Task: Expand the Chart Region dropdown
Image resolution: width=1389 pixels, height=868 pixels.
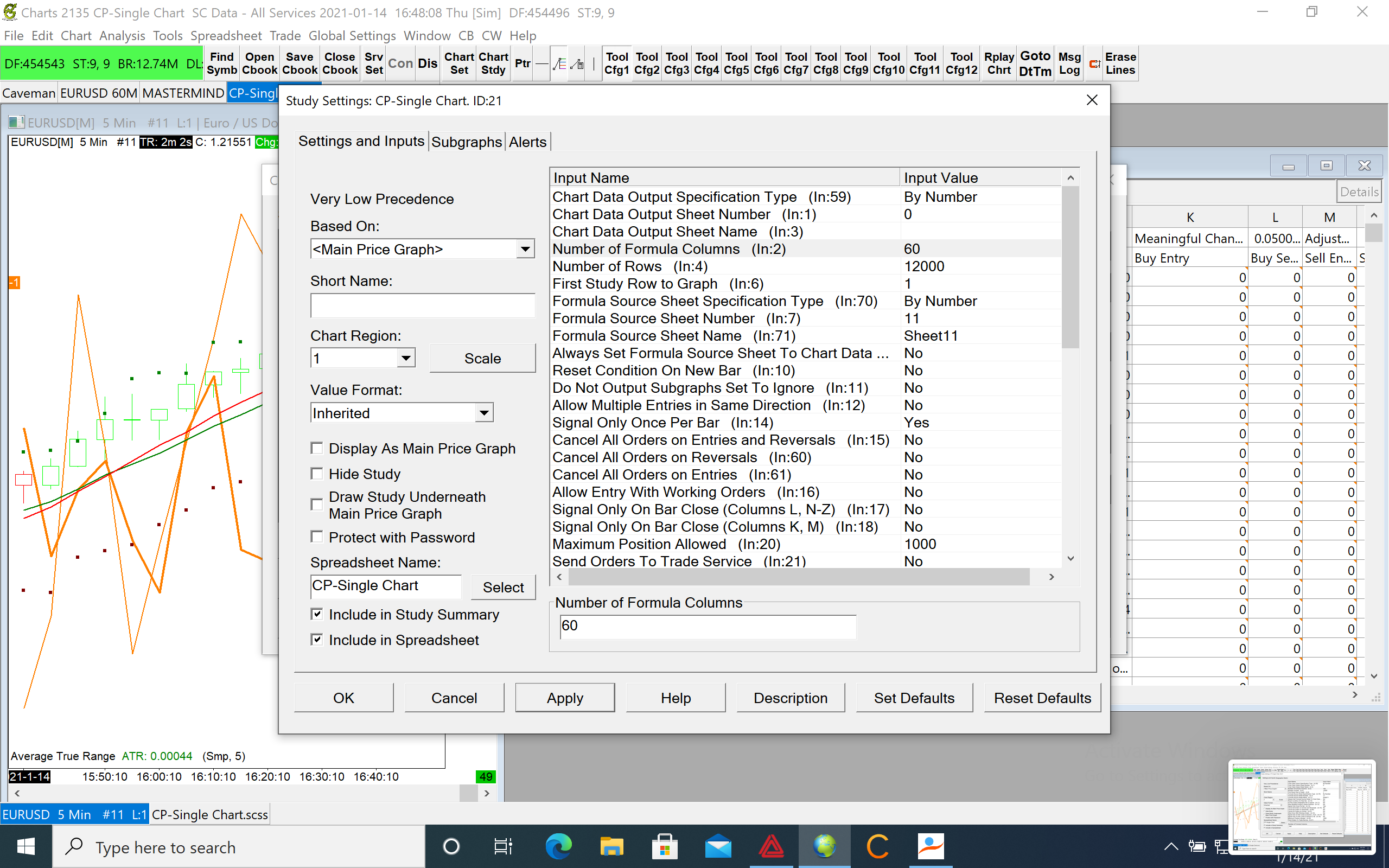Action: point(406,358)
